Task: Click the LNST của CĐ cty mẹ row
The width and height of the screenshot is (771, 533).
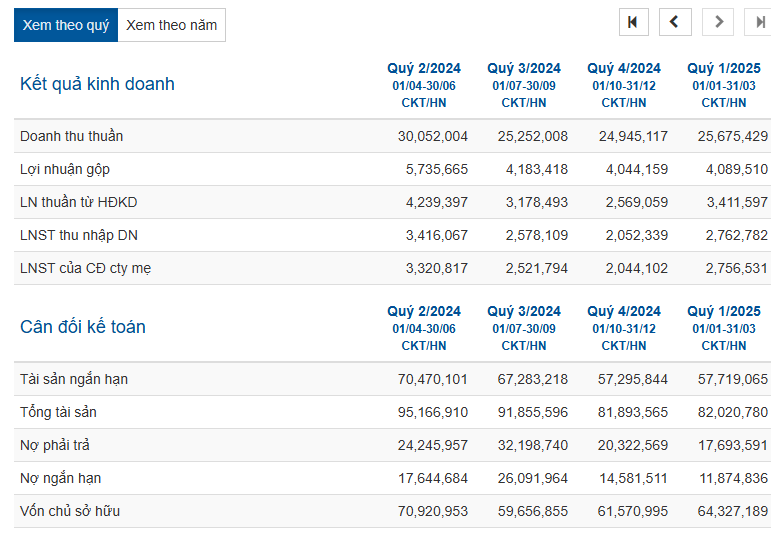Action: [86, 268]
